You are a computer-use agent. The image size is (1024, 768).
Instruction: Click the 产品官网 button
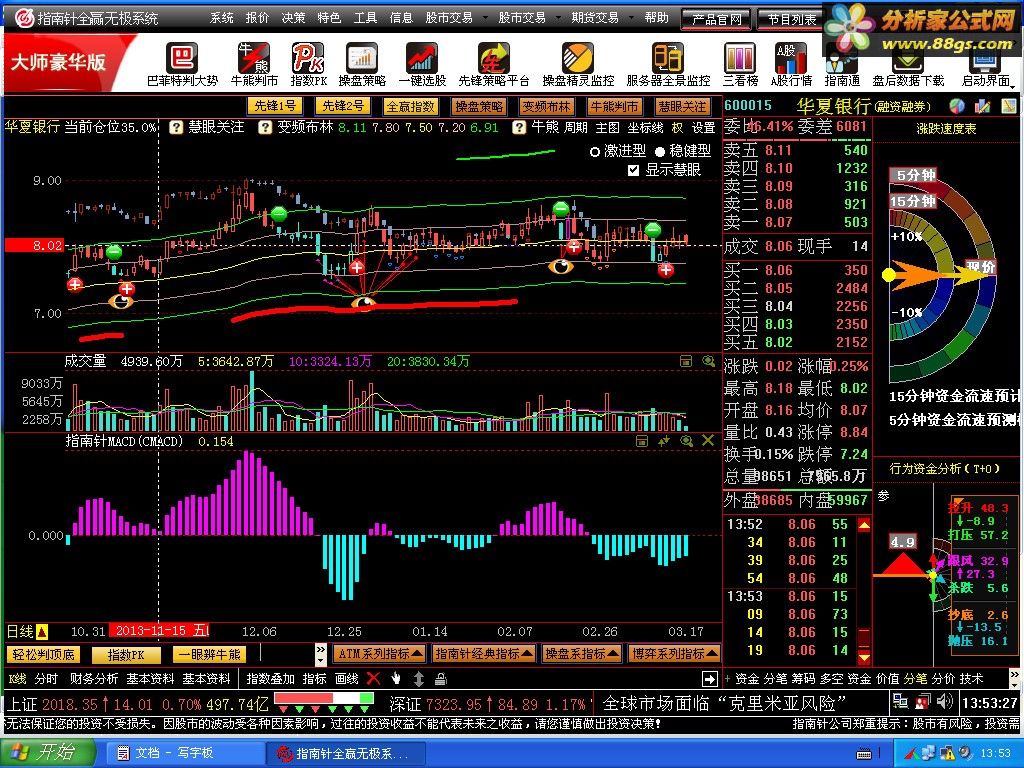716,20
